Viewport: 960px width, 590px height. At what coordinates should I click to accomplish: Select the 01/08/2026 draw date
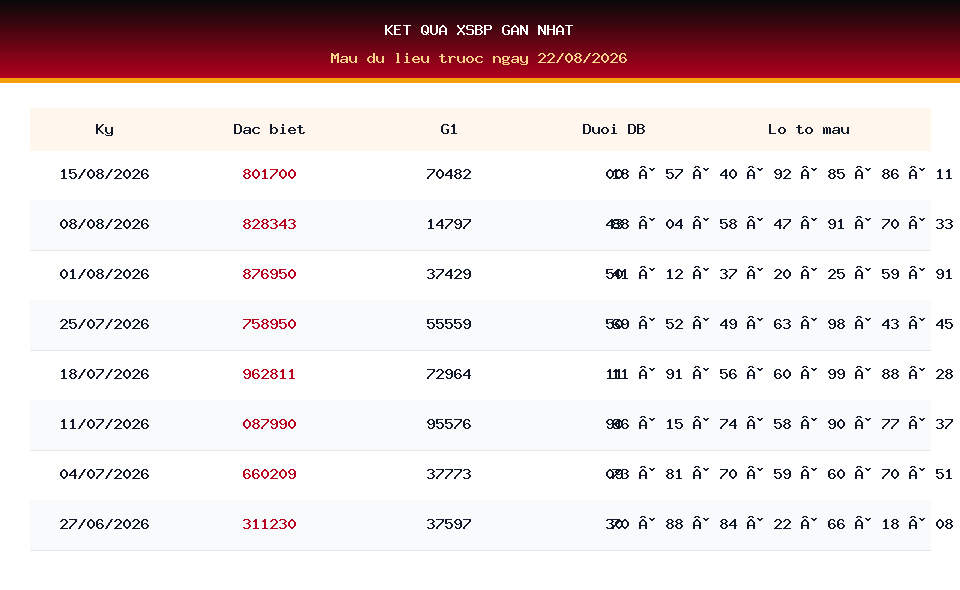tap(104, 274)
